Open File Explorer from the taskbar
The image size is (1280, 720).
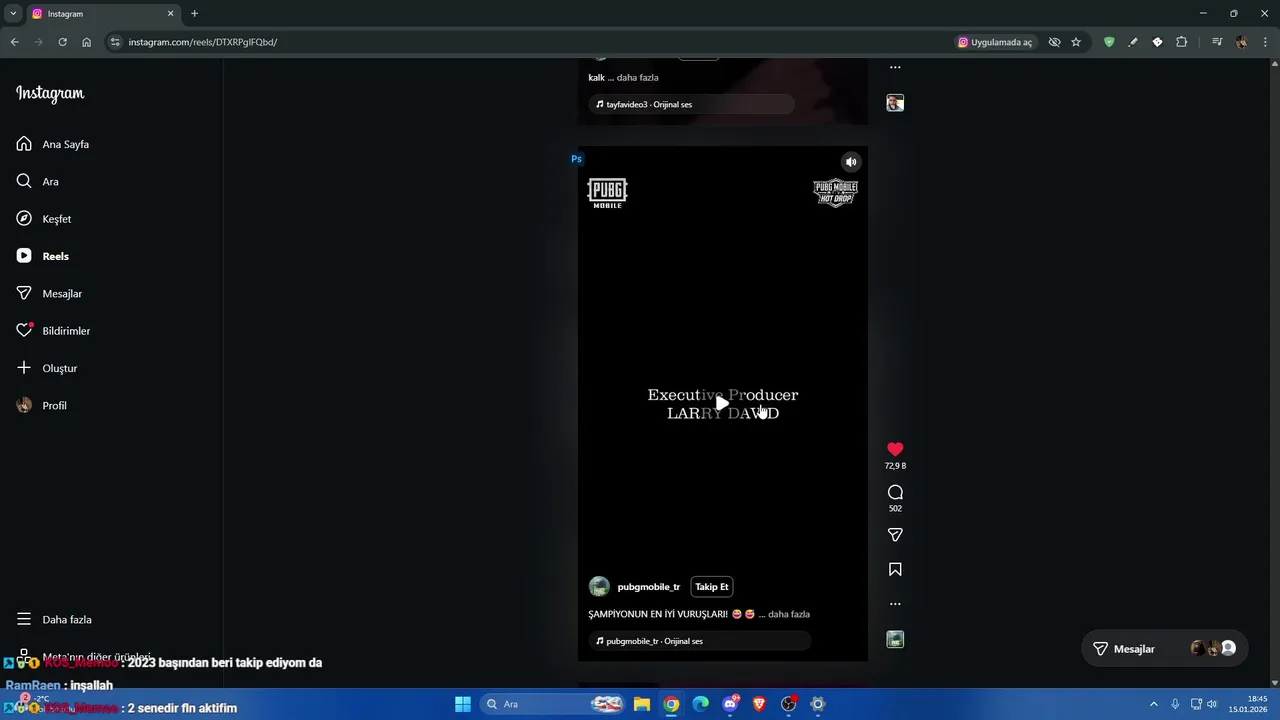(642, 704)
